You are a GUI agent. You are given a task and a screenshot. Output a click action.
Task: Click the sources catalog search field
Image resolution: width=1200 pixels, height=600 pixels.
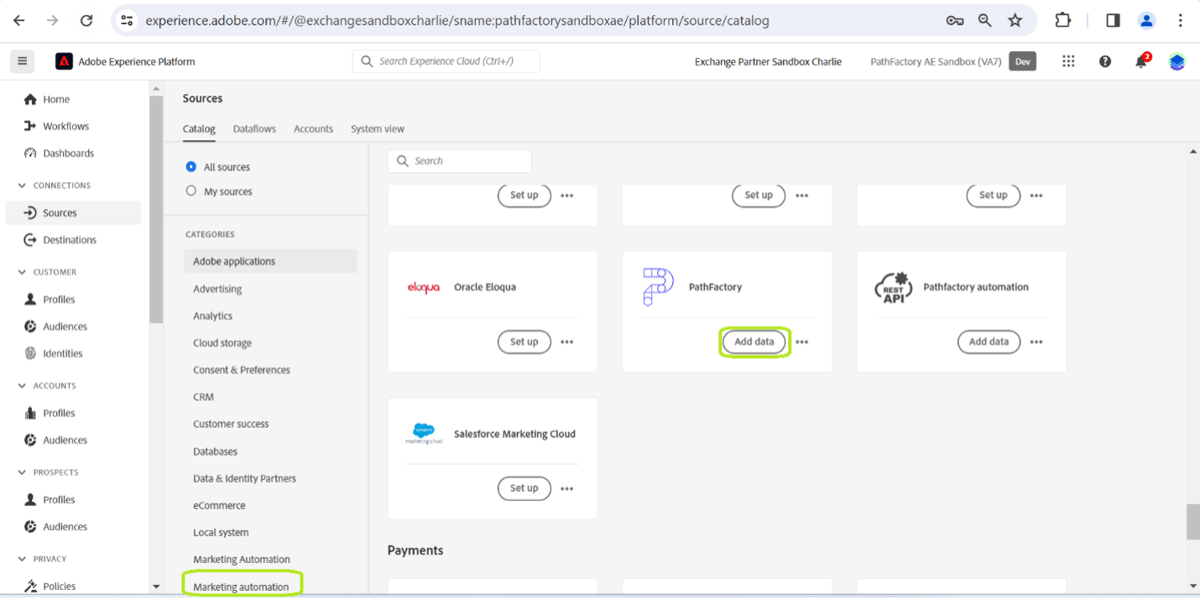(x=460, y=161)
